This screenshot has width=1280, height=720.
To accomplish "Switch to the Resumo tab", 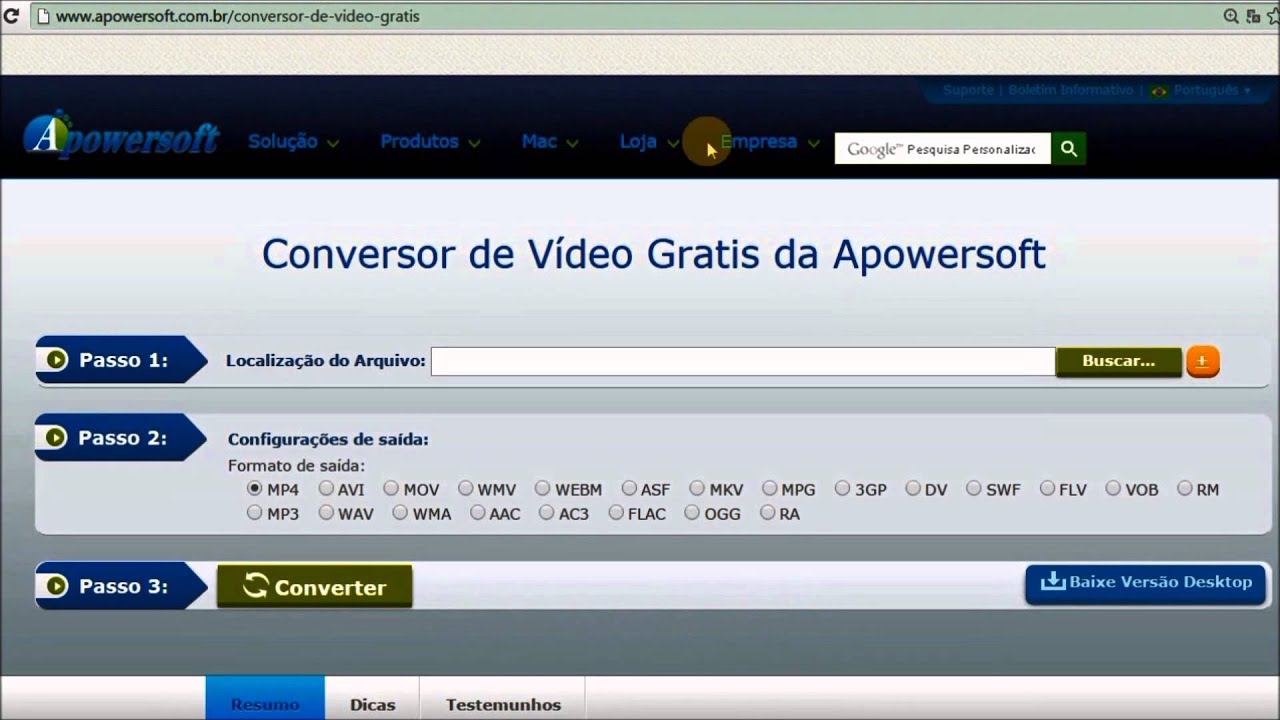I will point(265,699).
